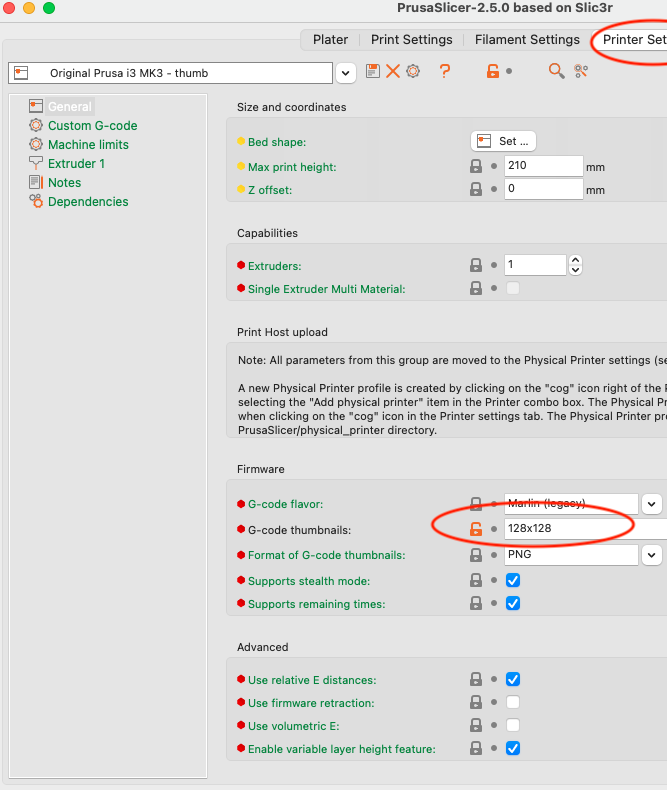
Task: Click the Extruders count stepper arrows
Action: [x=575, y=265]
